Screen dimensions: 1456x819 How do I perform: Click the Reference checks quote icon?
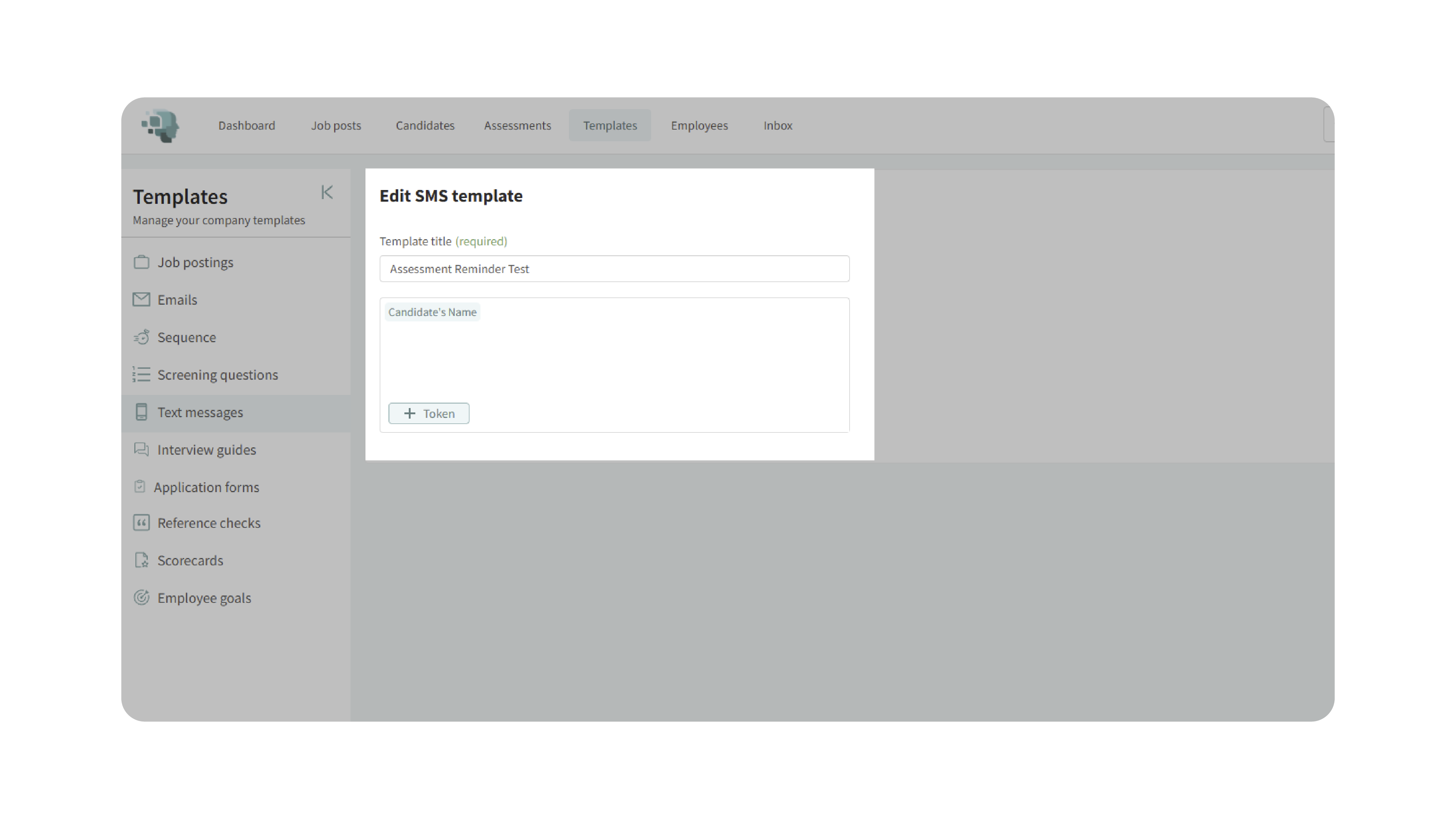pyautogui.click(x=141, y=523)
